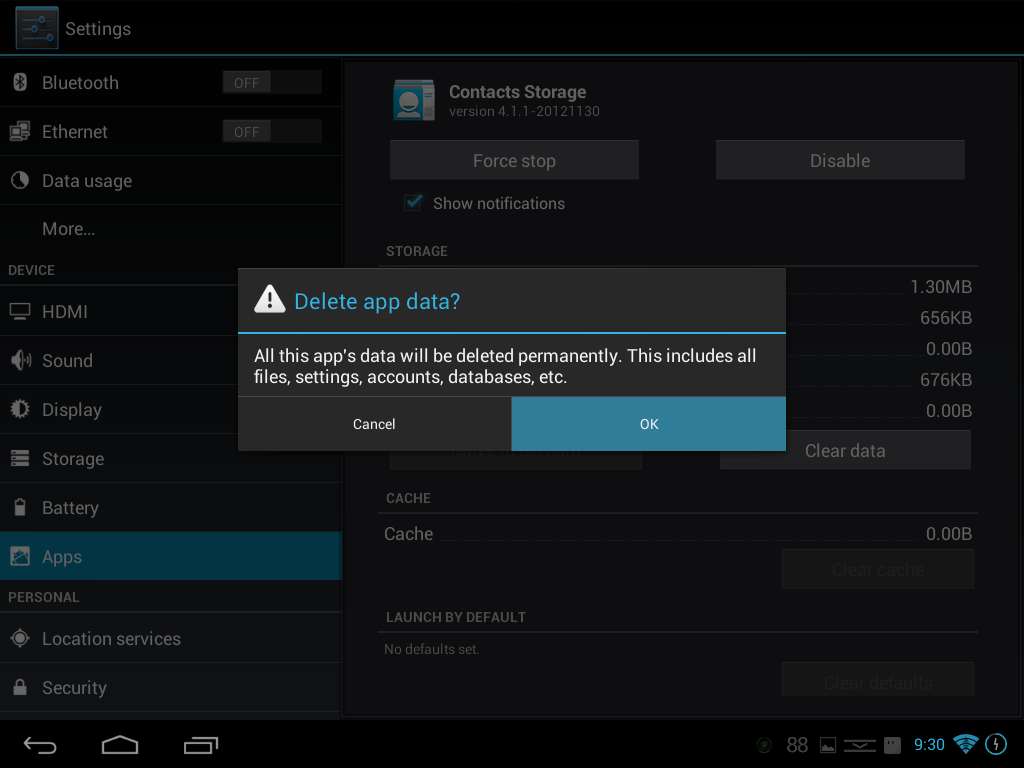Click the Display brightness icon
The width and height of the screenshot is (1024, 768).
pyautogui.click(x=18, y=409)
